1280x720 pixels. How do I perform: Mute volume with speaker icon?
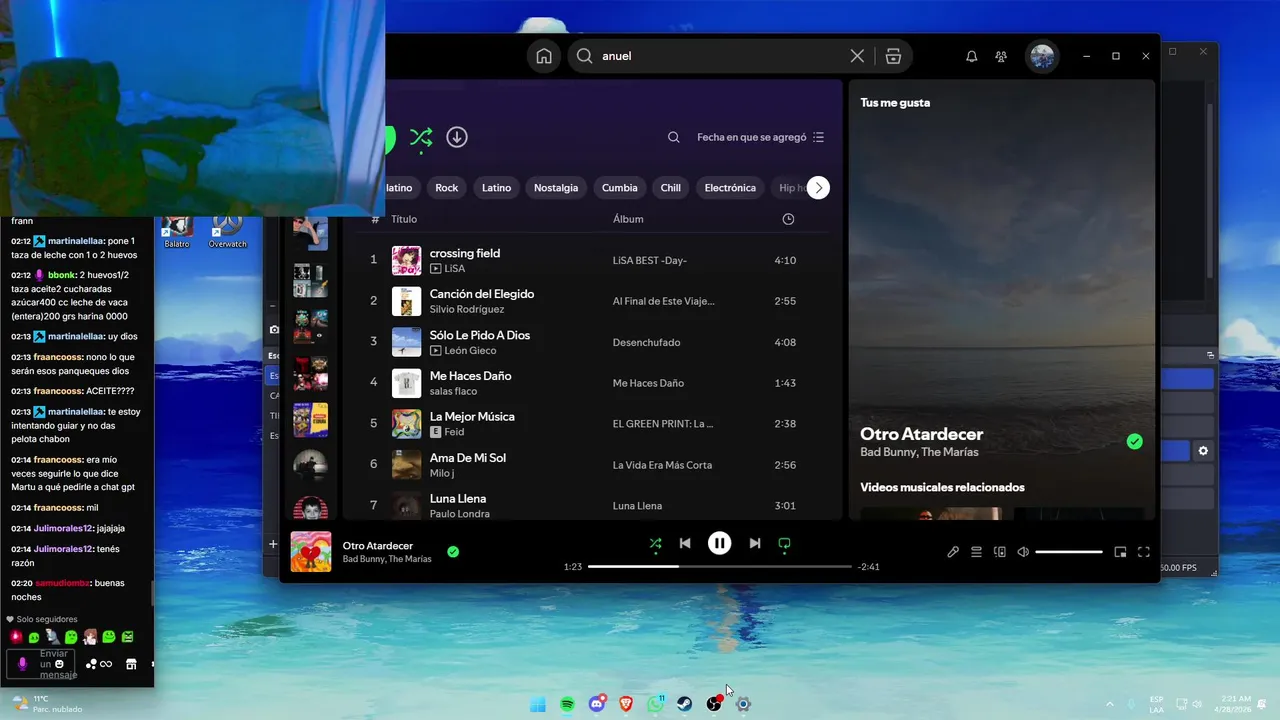coord(1023,552)
